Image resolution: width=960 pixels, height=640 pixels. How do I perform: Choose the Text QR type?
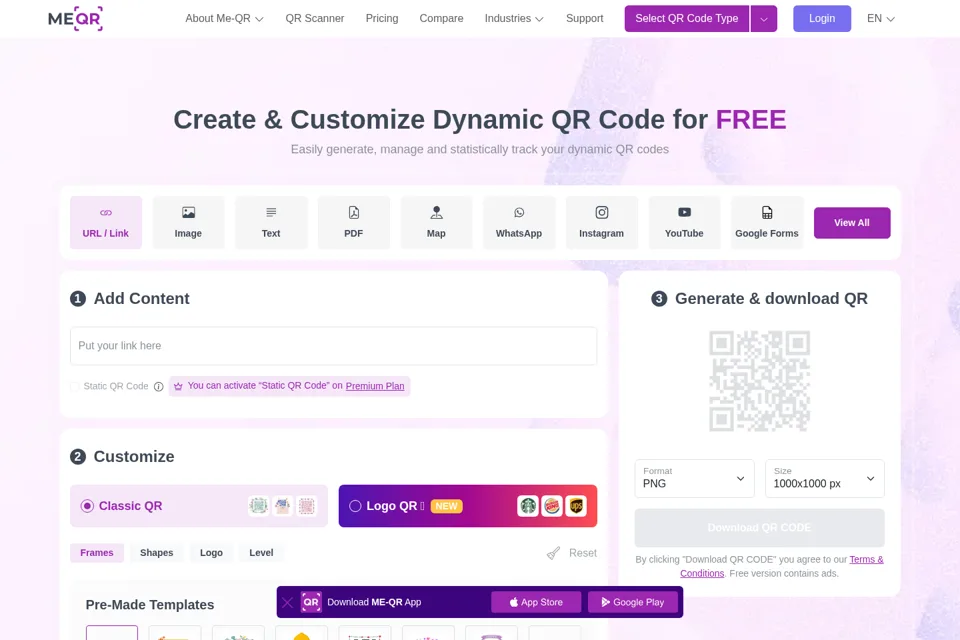(271, 222)
